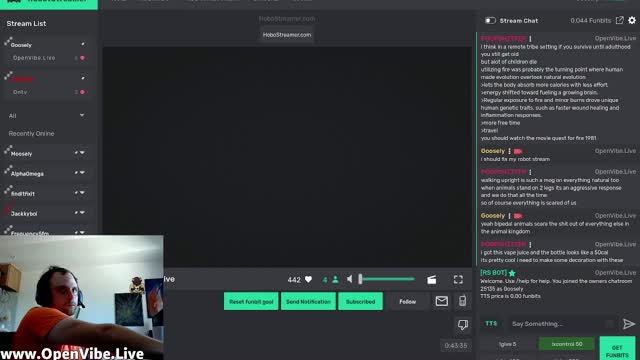Adjust the volume slider
This screenshot has height=360, width=640.
(387, 279)
